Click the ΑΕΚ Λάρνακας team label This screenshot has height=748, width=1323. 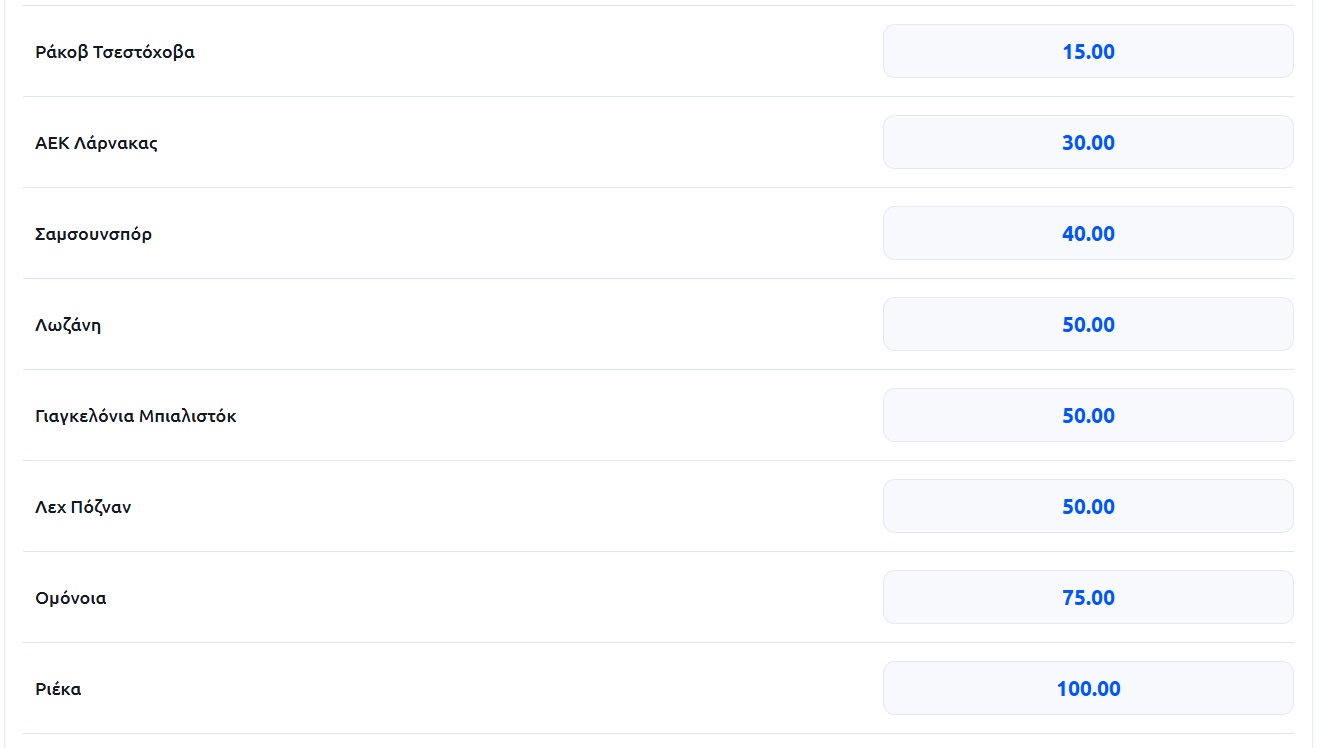coord(96,143)
